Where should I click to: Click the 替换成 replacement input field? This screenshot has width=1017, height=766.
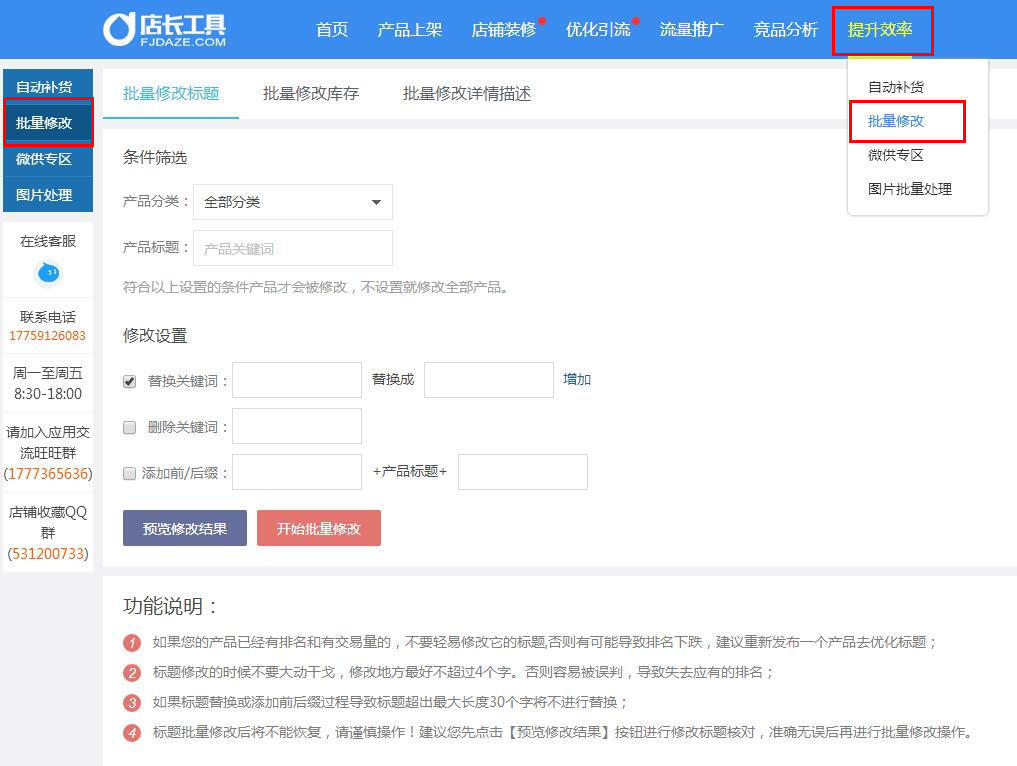489,380
